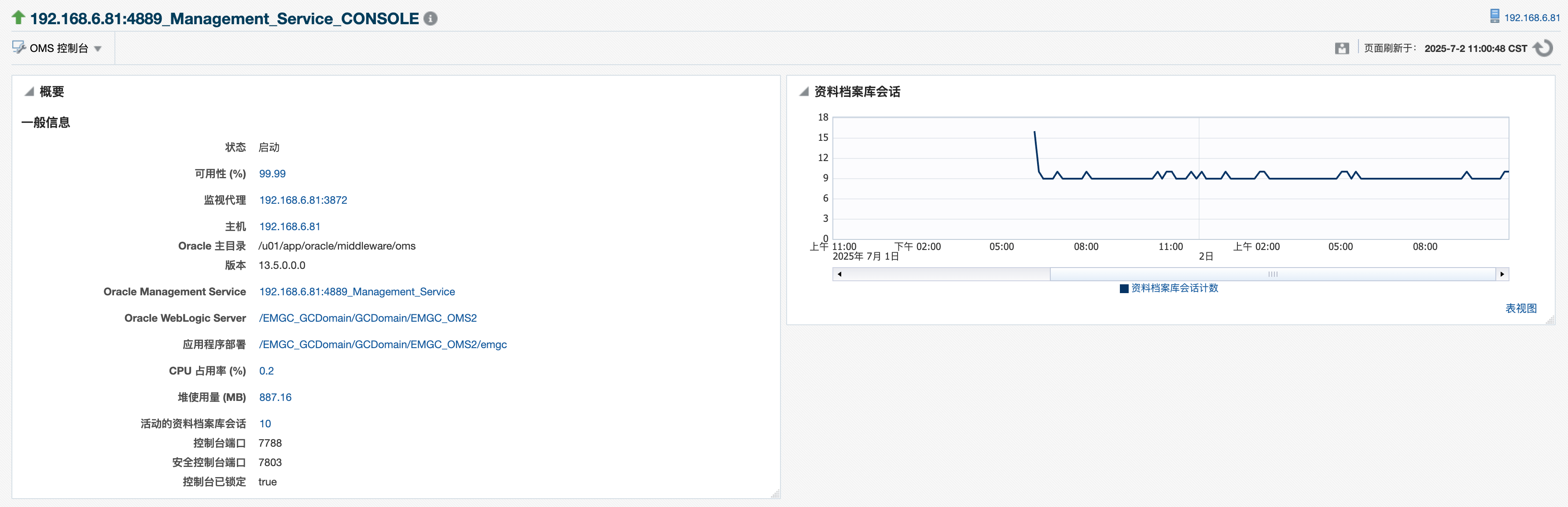Toggle the 资料档案库会话计数 legend series
The height and width of the screenshot is (507, 1568).
1169,289
